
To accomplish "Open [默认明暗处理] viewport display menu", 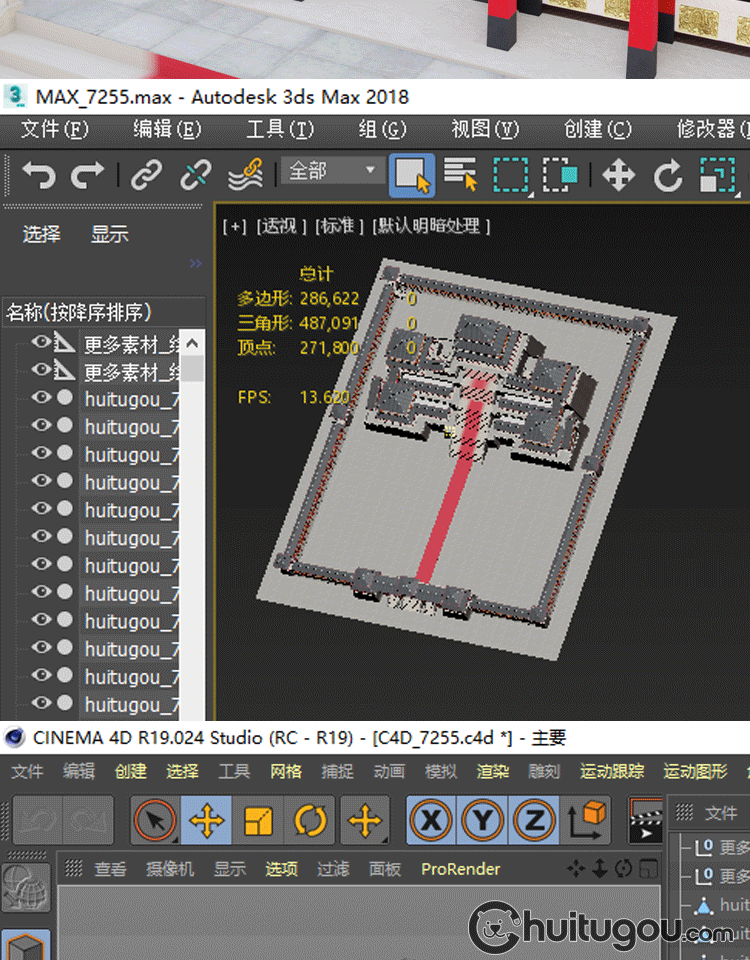I will pos(432,227).
